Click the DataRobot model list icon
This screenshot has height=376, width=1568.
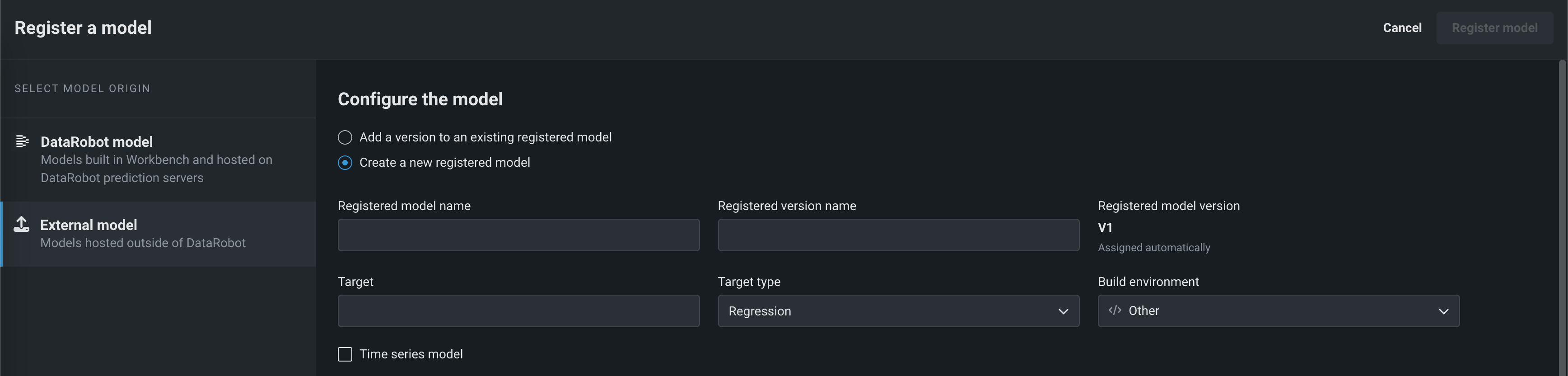[x=22, y=141]
